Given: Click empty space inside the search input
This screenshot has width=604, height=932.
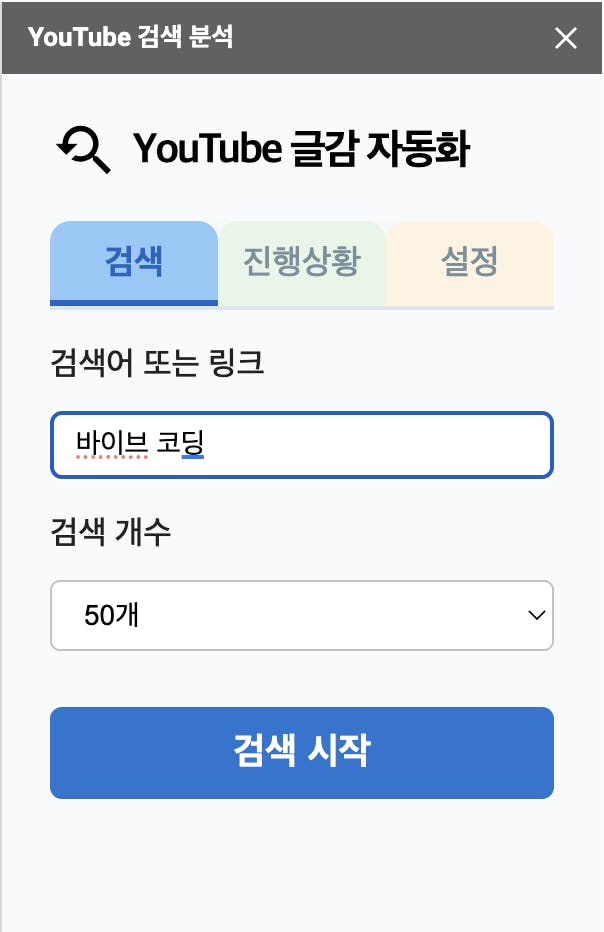Looking at the screenshot, I should click(x=380, y=445).
